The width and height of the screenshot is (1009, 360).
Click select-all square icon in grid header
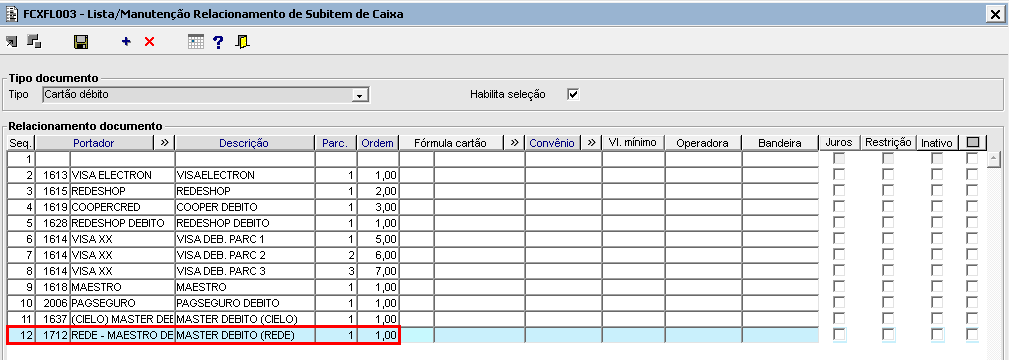pos(973,142)
